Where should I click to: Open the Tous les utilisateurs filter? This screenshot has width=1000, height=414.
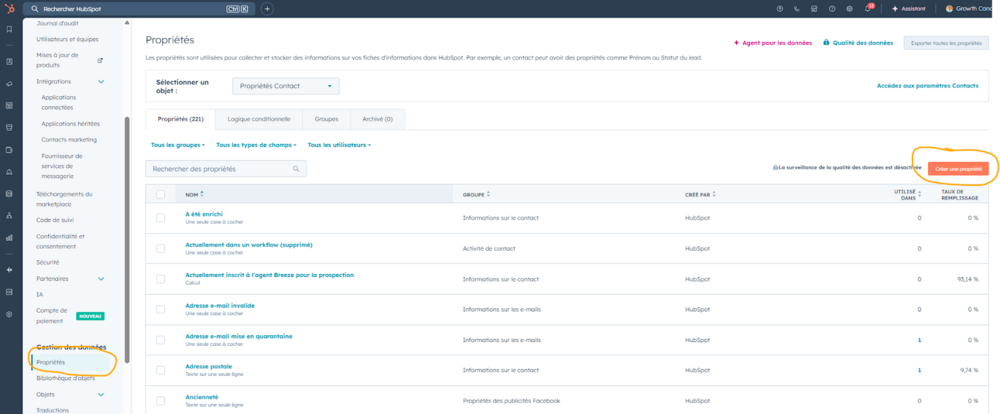point(339,145)
